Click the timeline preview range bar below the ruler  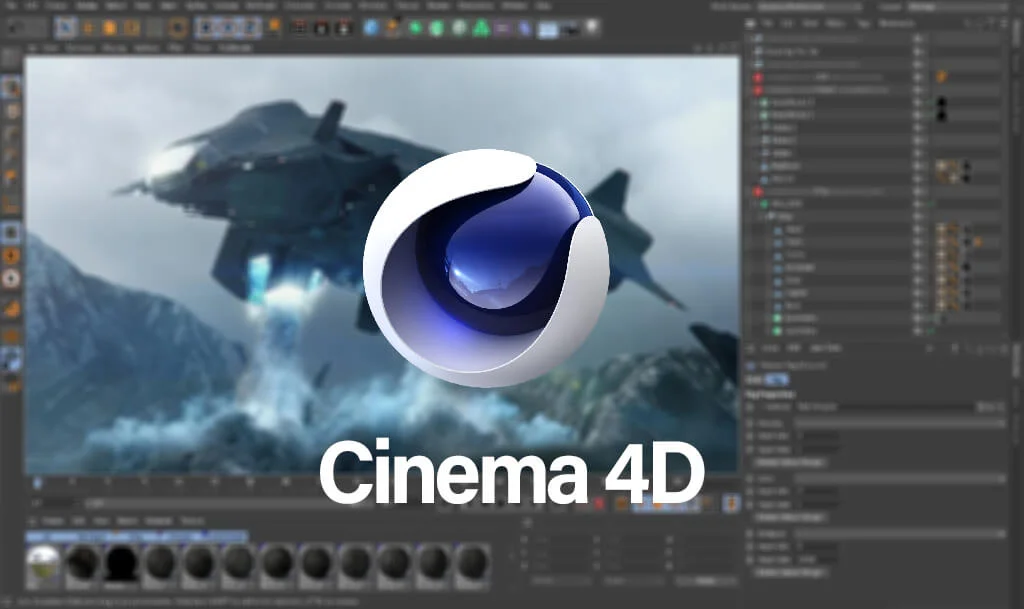click(x=261, y=503)
